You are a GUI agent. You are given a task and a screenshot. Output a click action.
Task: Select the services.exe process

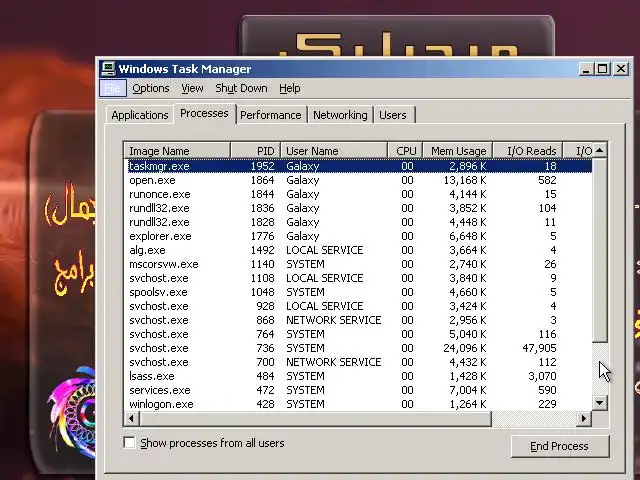[358, 390]
